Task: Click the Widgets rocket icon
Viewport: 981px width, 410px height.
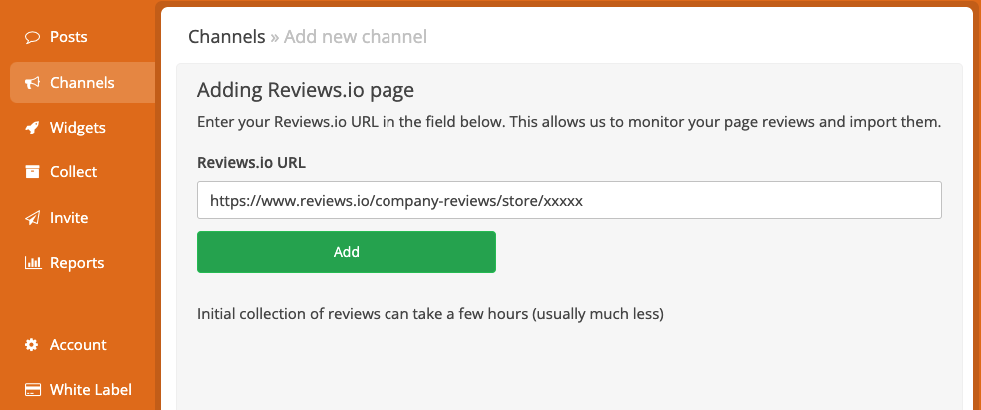Action: point(33,128)
